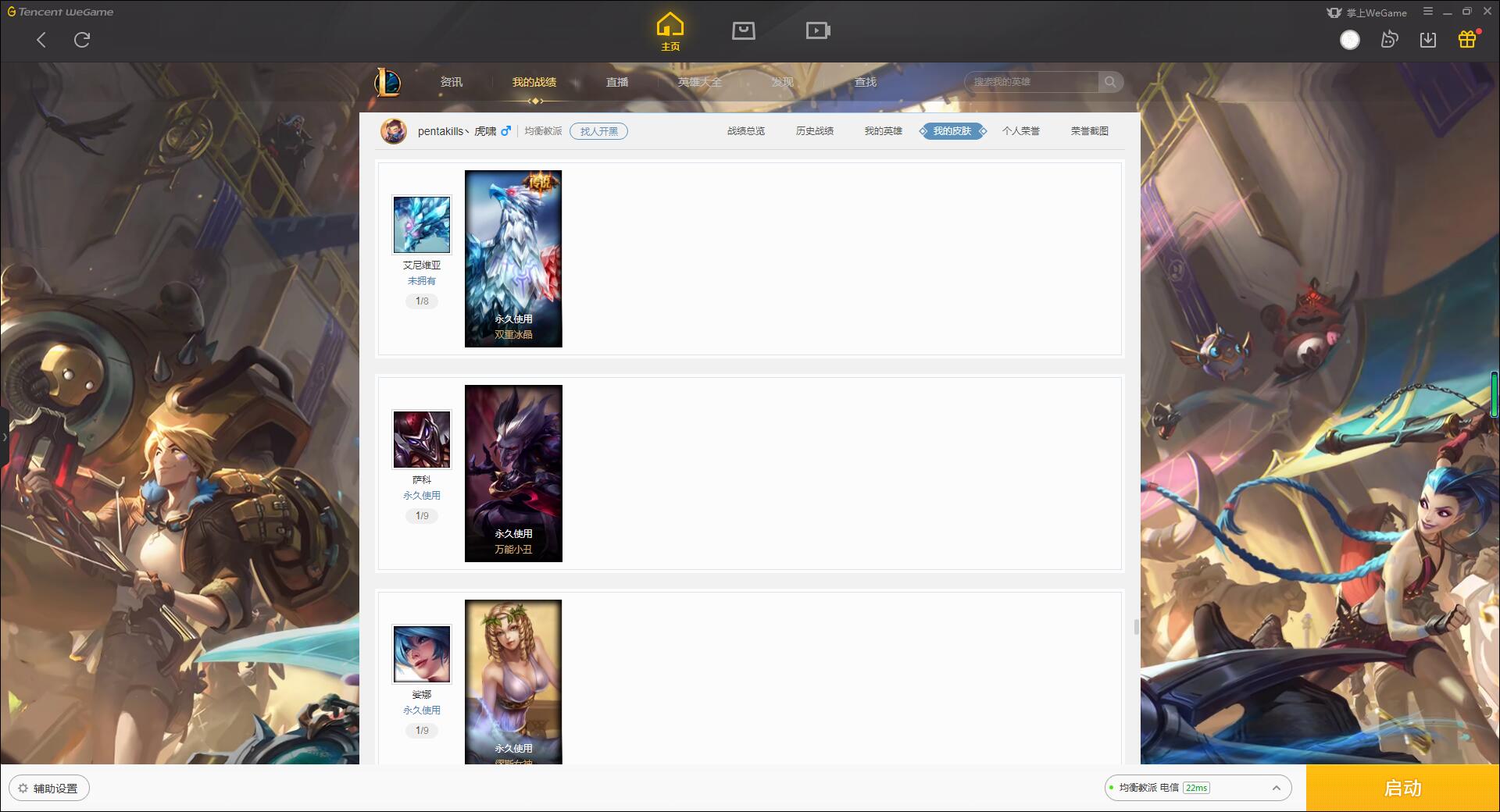The height and width of the screenshot is (812, 1500).
Task: Open the 万能小丑 skin card
Action: (x=513, y=473)
